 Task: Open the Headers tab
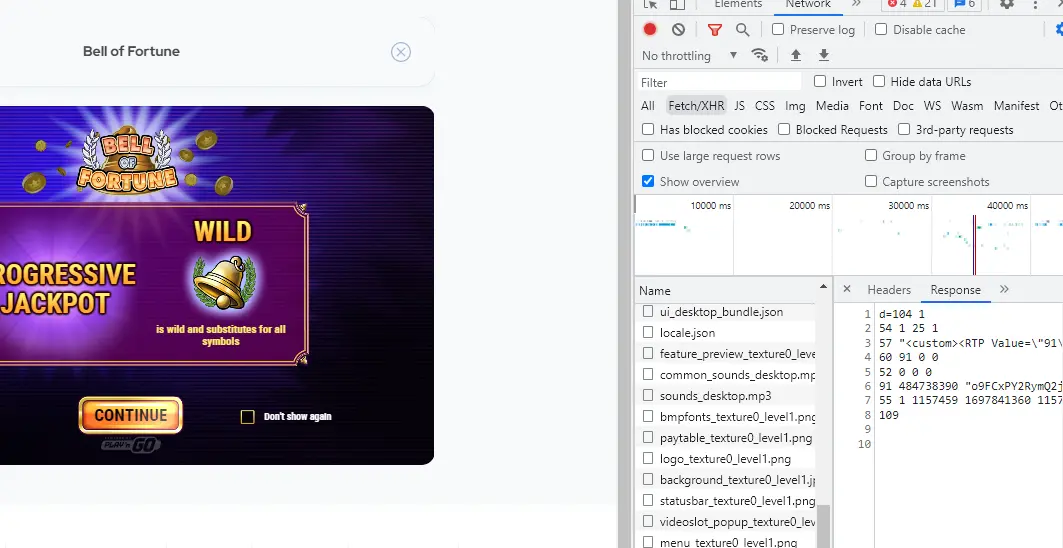[x=889, y=290]
